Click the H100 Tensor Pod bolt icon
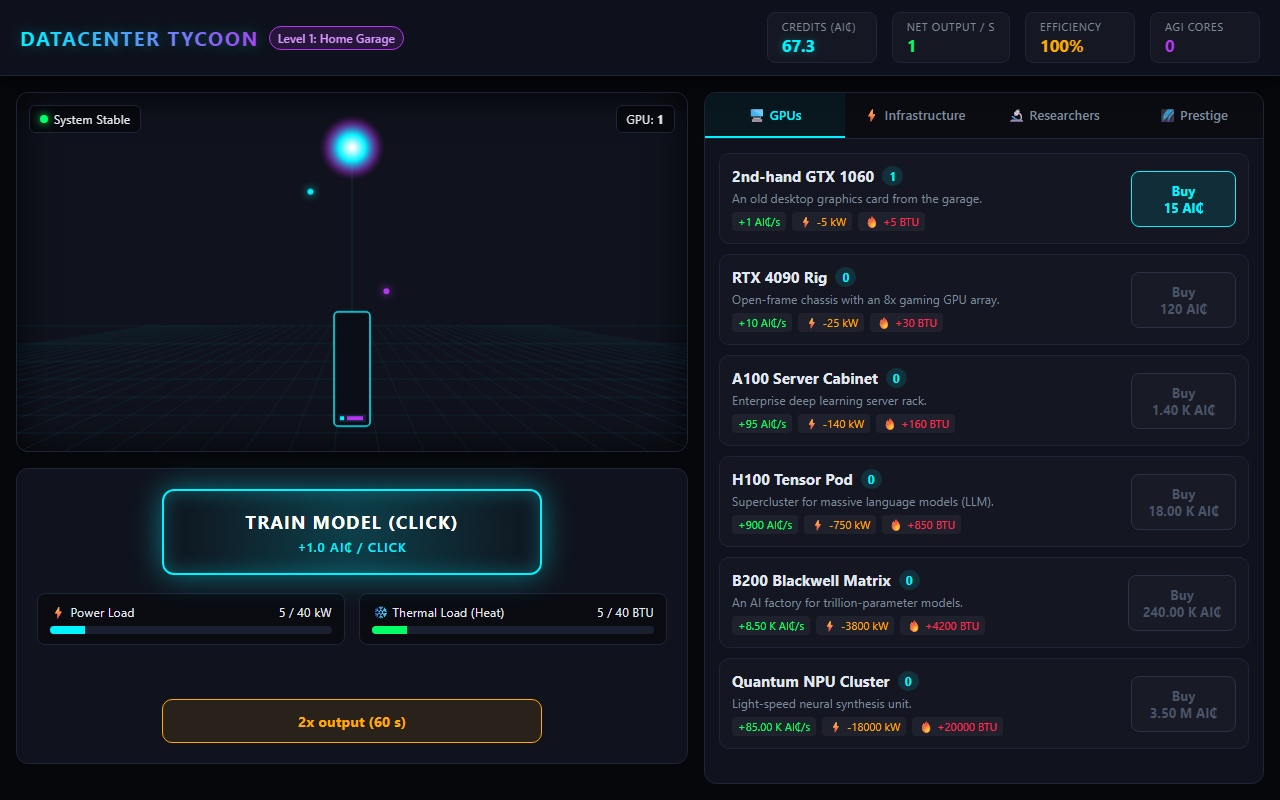 coord(817,525)
